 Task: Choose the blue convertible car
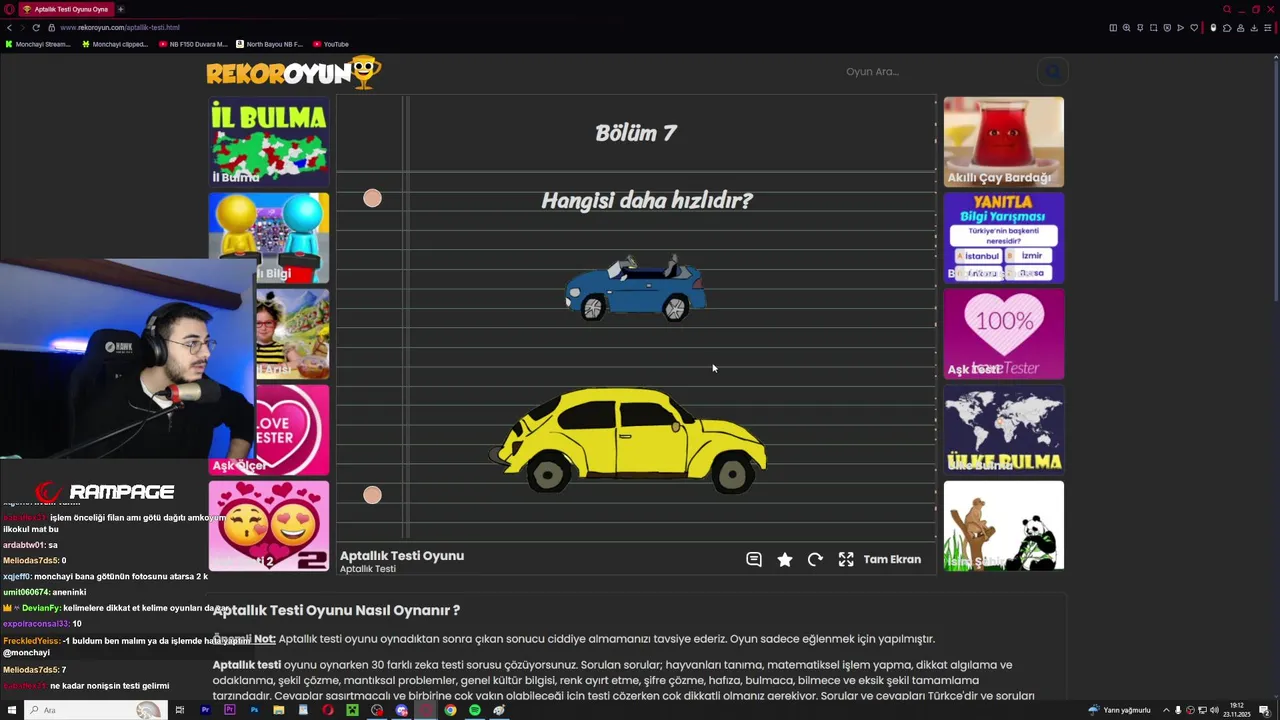pos(636,288)
